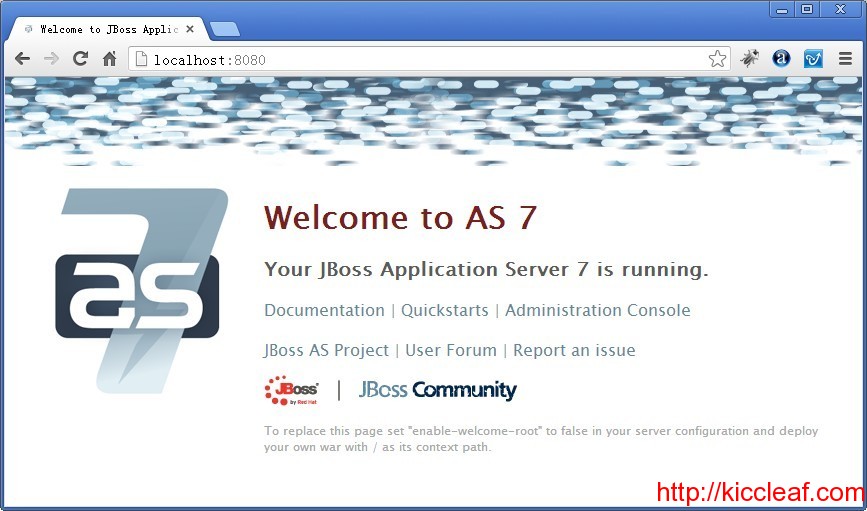Click the 'Your JBoss Application Server 7 is running.' text
The height and width of the screenshot is (511, 867).
click(x=486, y=269)
